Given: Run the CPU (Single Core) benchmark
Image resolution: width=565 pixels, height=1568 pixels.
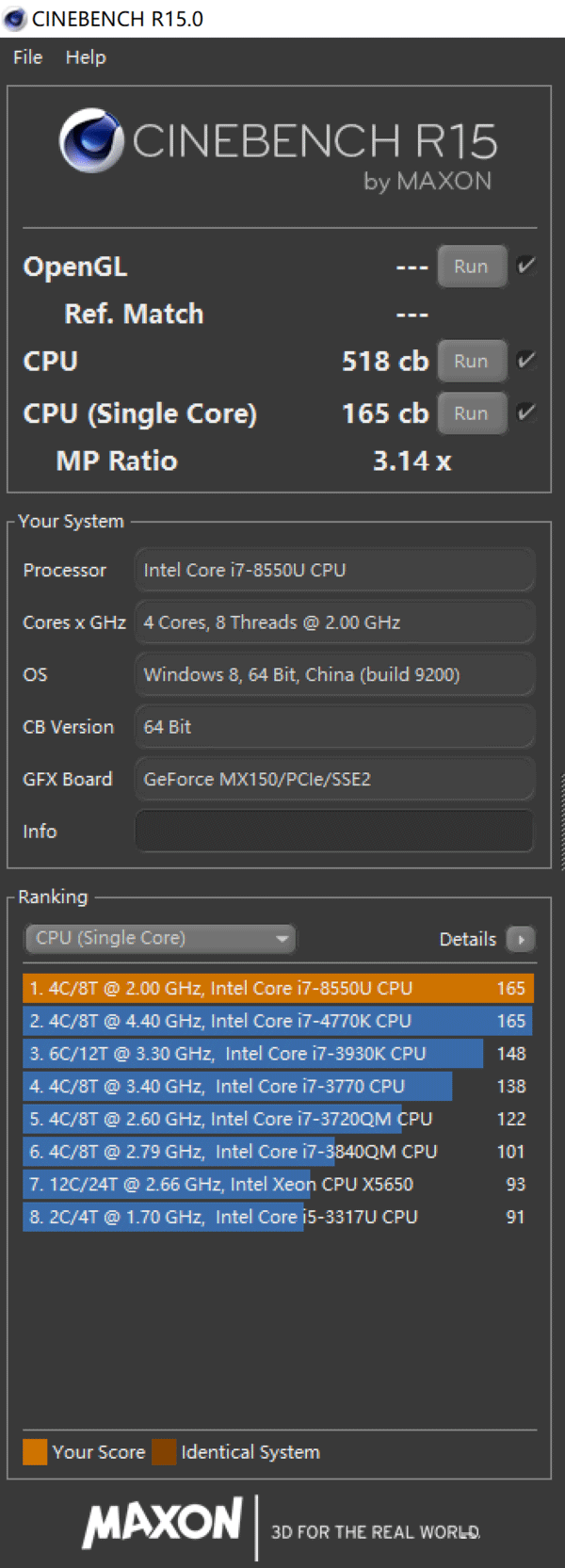Looking at the screenshot, I should (472, 412).
